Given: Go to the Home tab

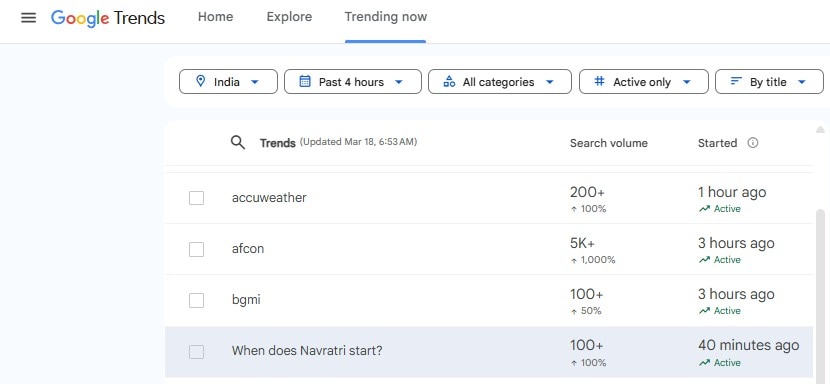Looking at the screenshot, I should [215, 17].
